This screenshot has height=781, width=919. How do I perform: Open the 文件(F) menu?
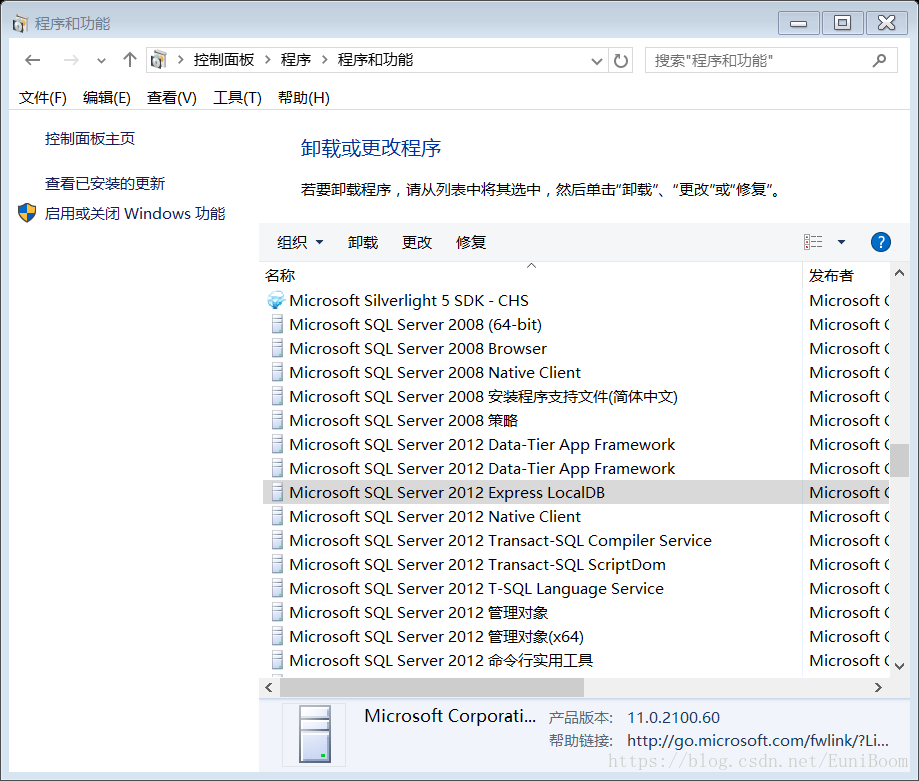pos(43,98)
